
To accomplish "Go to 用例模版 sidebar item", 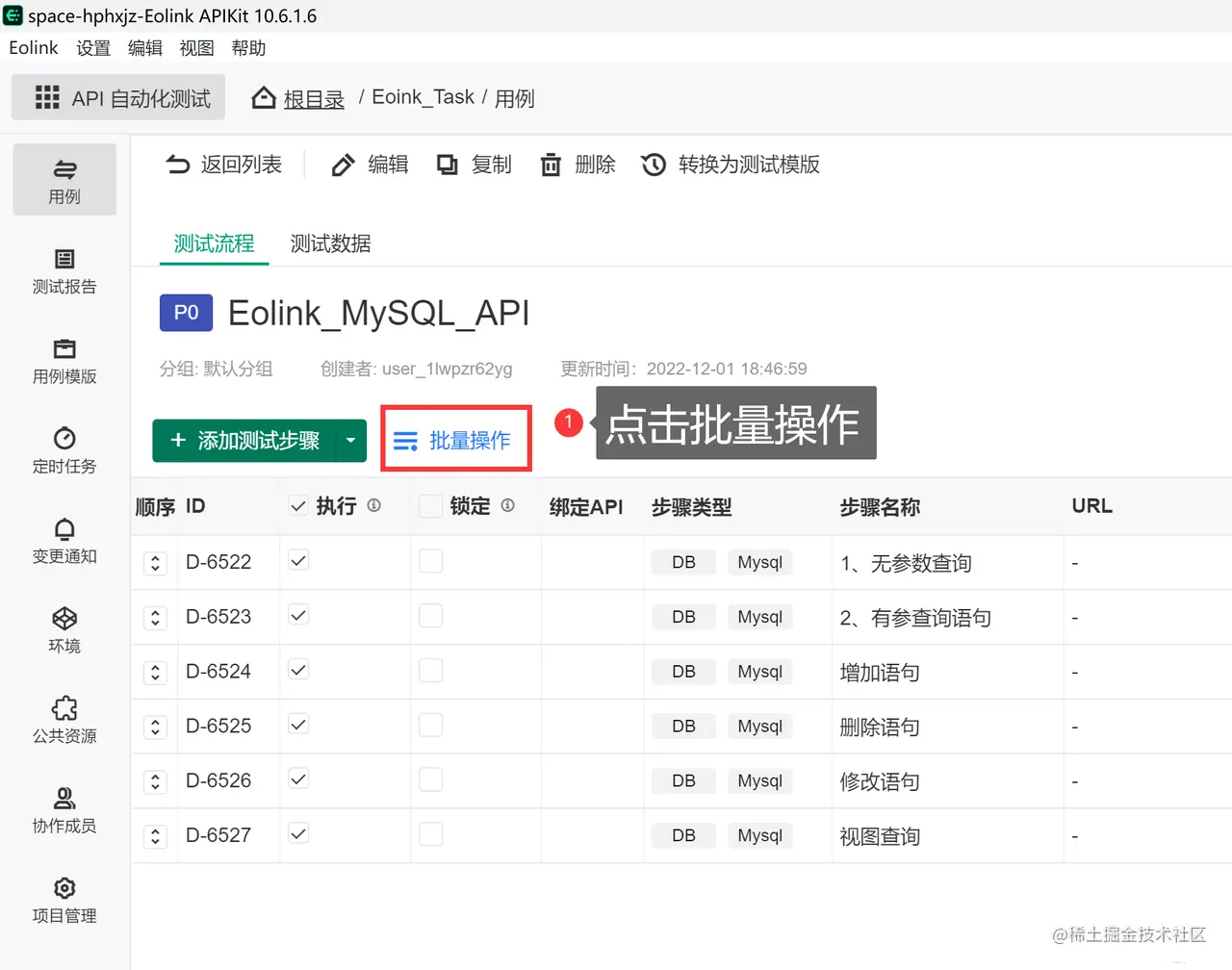I will [64, 361].
